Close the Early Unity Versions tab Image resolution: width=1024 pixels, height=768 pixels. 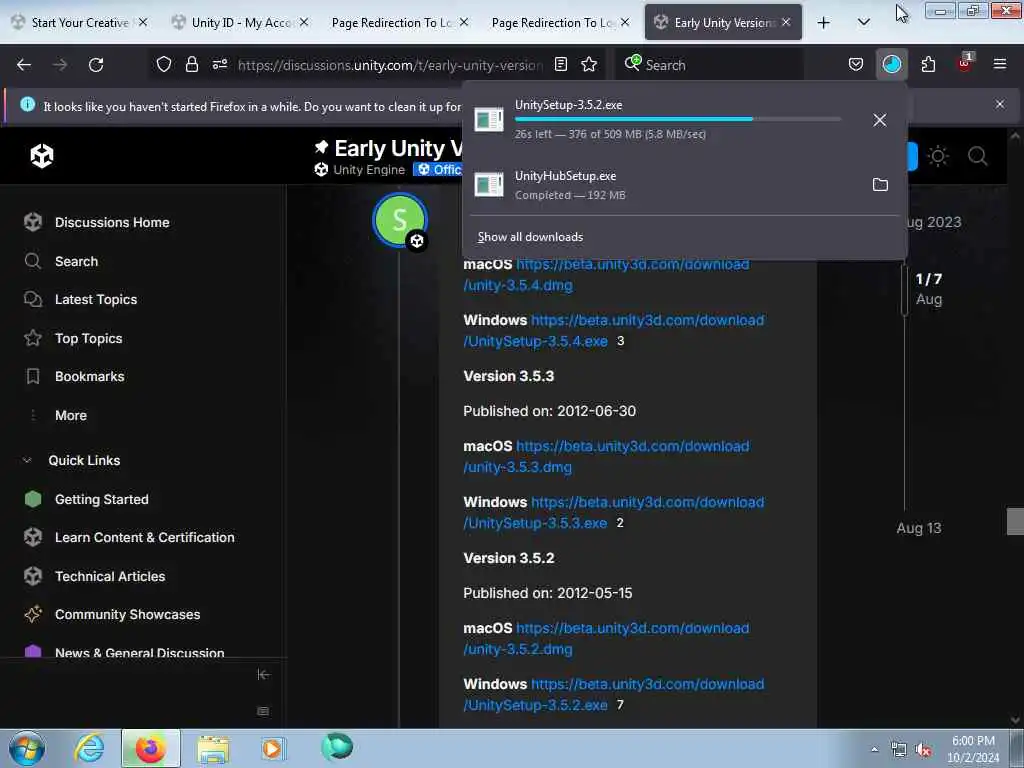tap(786, 22)
